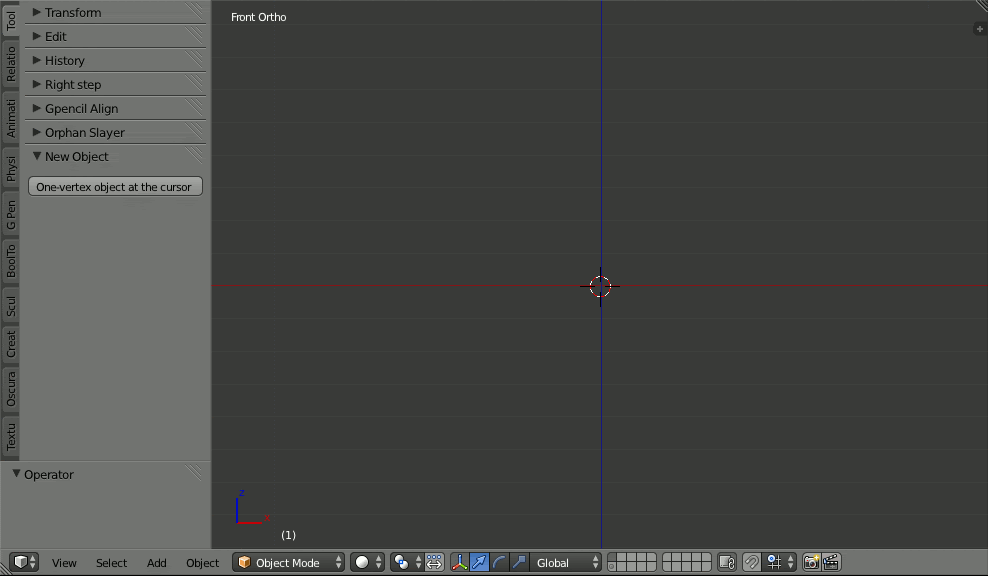Enable the translate manipulator arrow
Screen dimensions: 988x576
click(x=479, y=562)
